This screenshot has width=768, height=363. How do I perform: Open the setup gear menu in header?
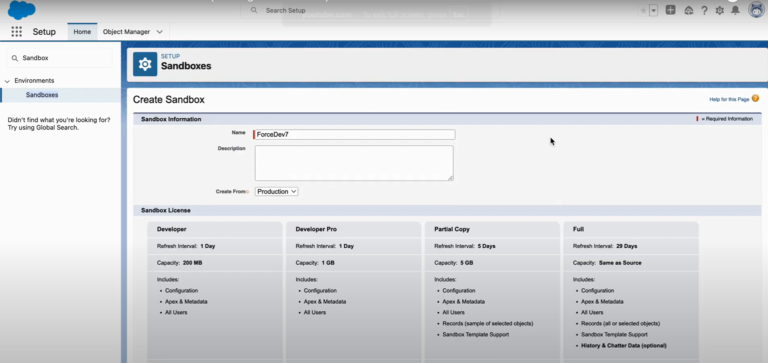point(720,10)
